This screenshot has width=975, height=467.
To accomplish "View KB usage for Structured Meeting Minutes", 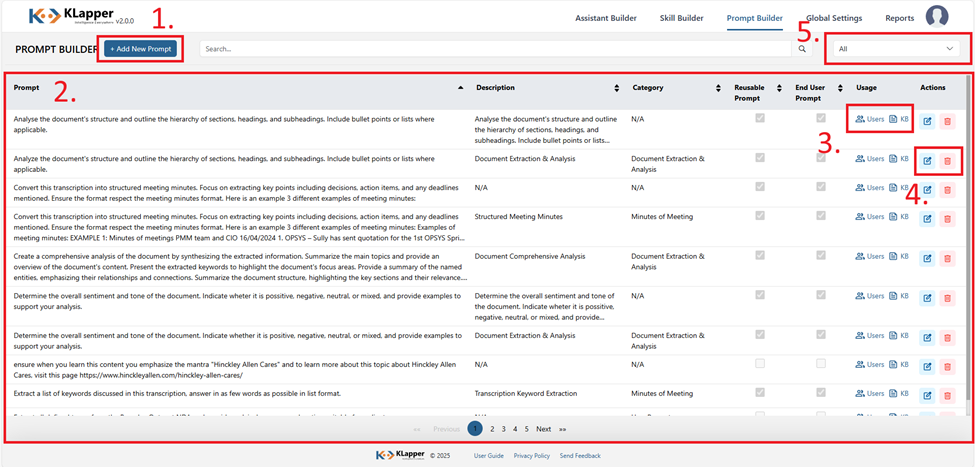I will (899, 216).
